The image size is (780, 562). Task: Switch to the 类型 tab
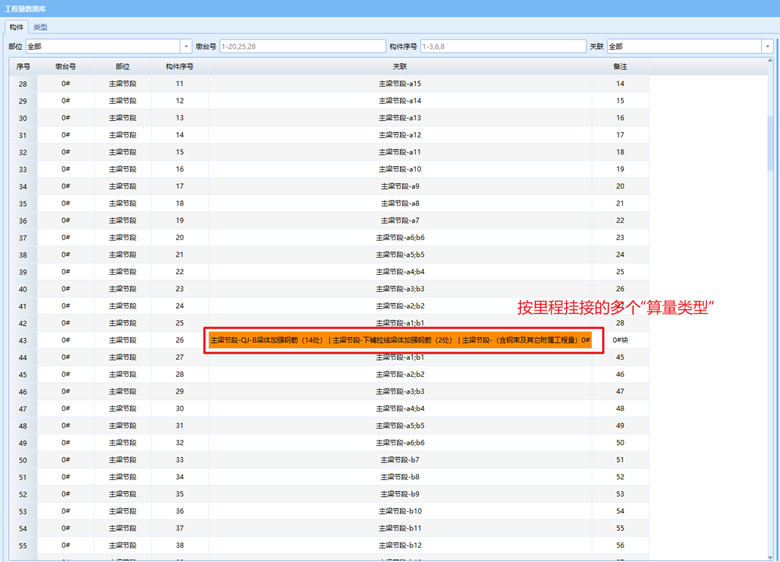coord(40,27)
